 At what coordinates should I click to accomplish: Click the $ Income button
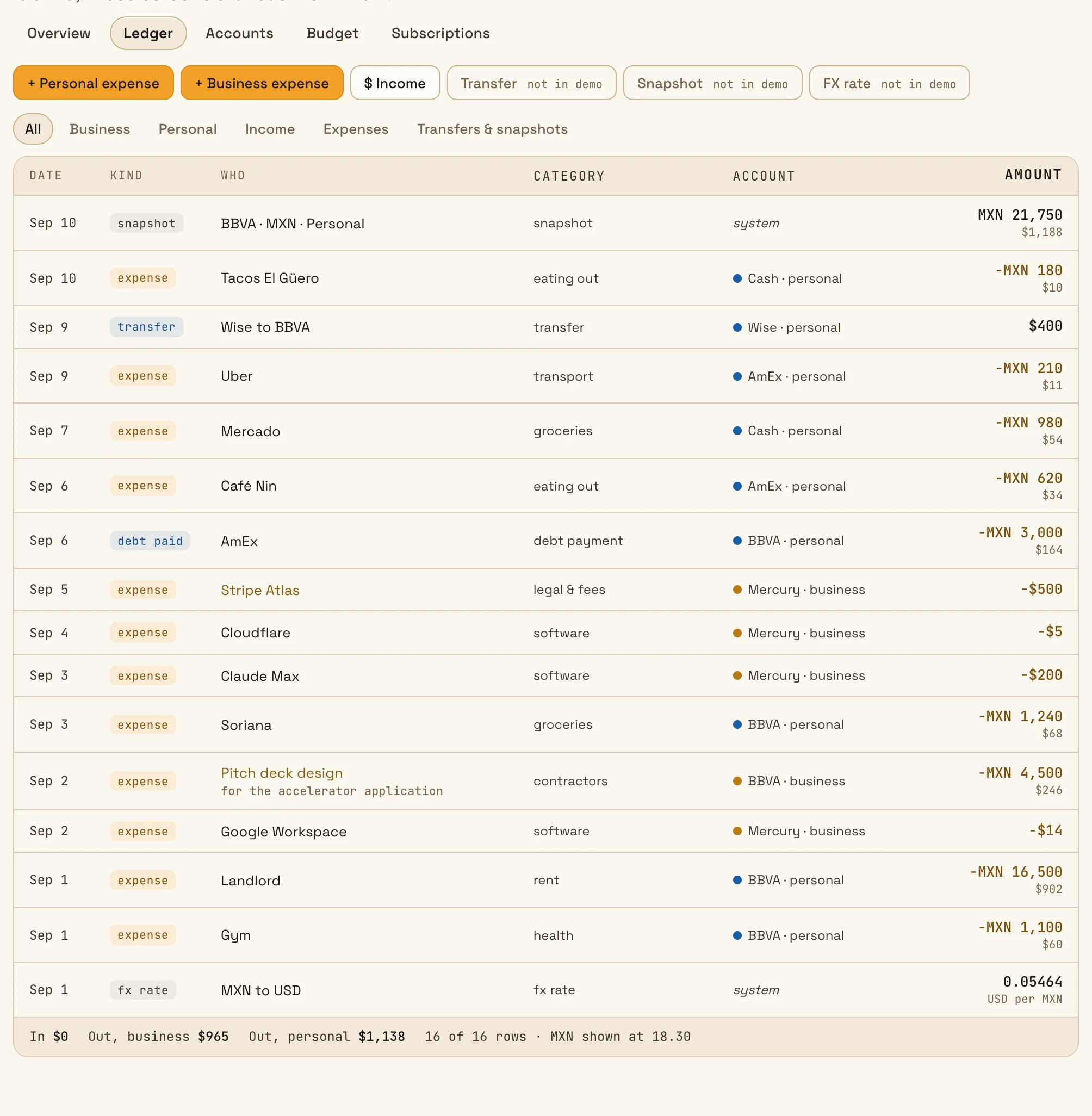[x=395, y=83]
